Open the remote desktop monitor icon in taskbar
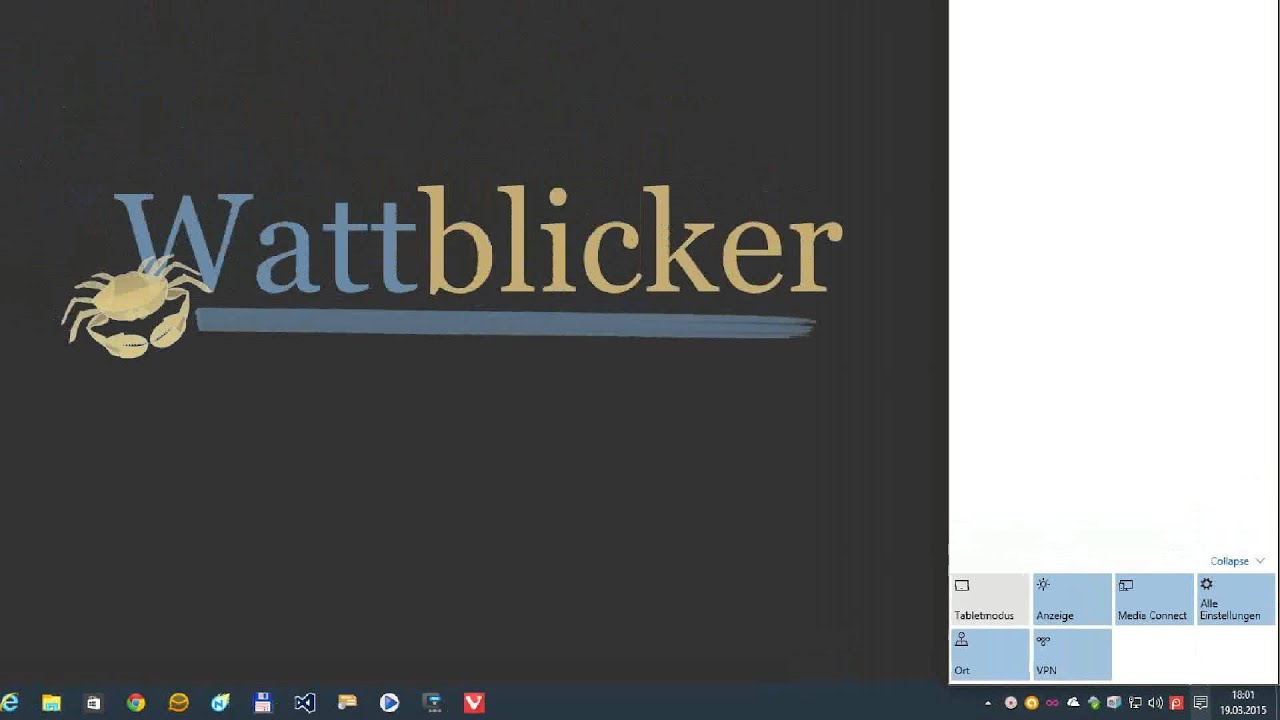This screenshot has height=720, width=1280. click(432, 703)
